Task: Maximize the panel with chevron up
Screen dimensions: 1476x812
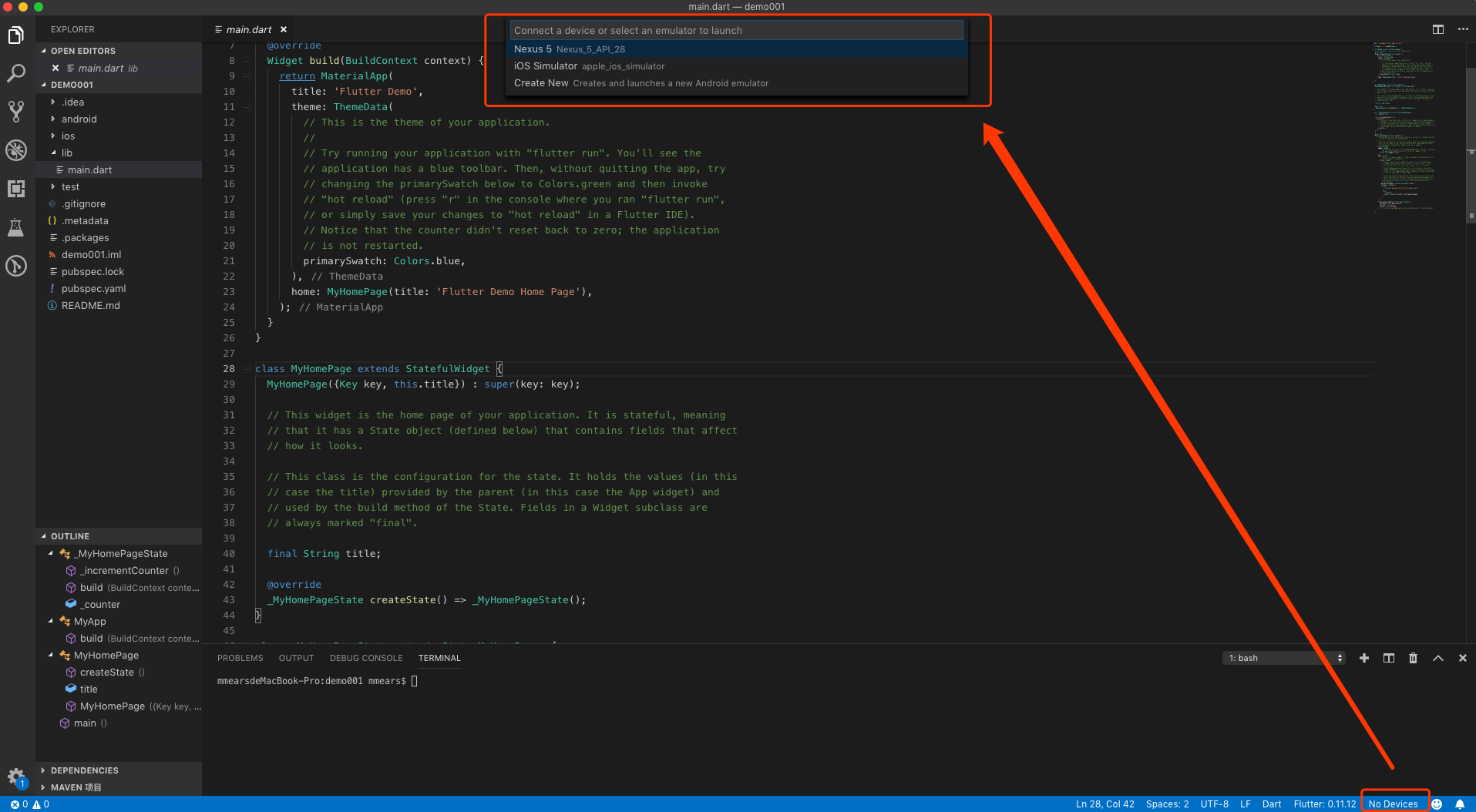Action: [1438, 658]
